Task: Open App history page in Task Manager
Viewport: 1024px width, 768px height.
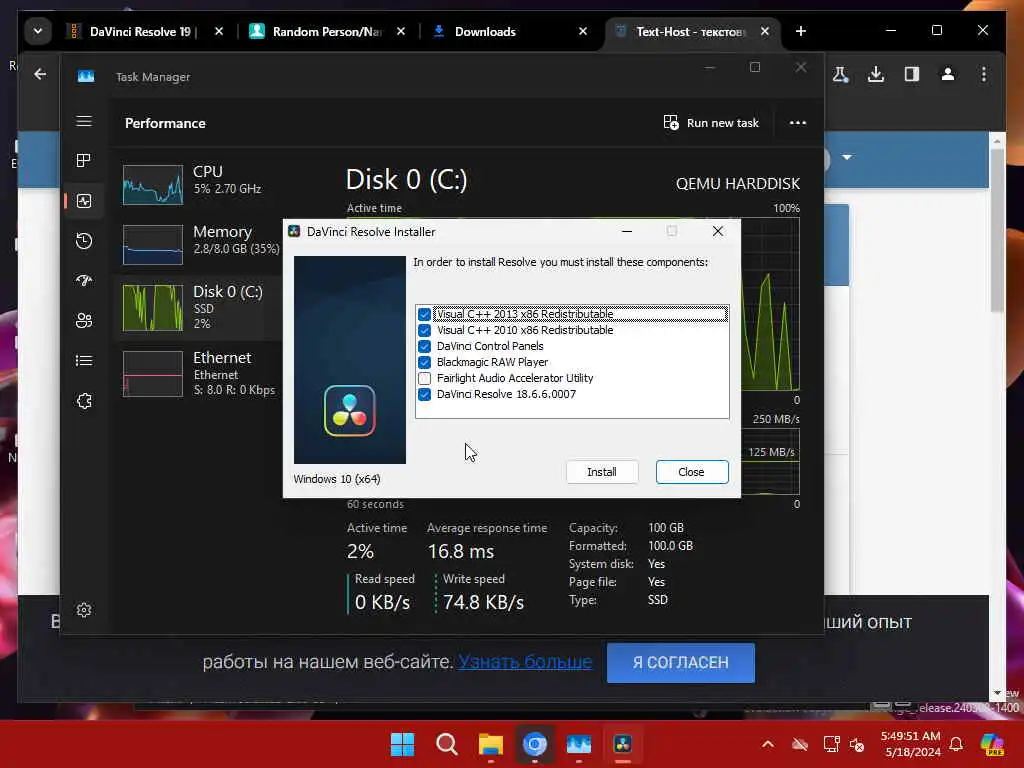Action: [x=84, y=241]
